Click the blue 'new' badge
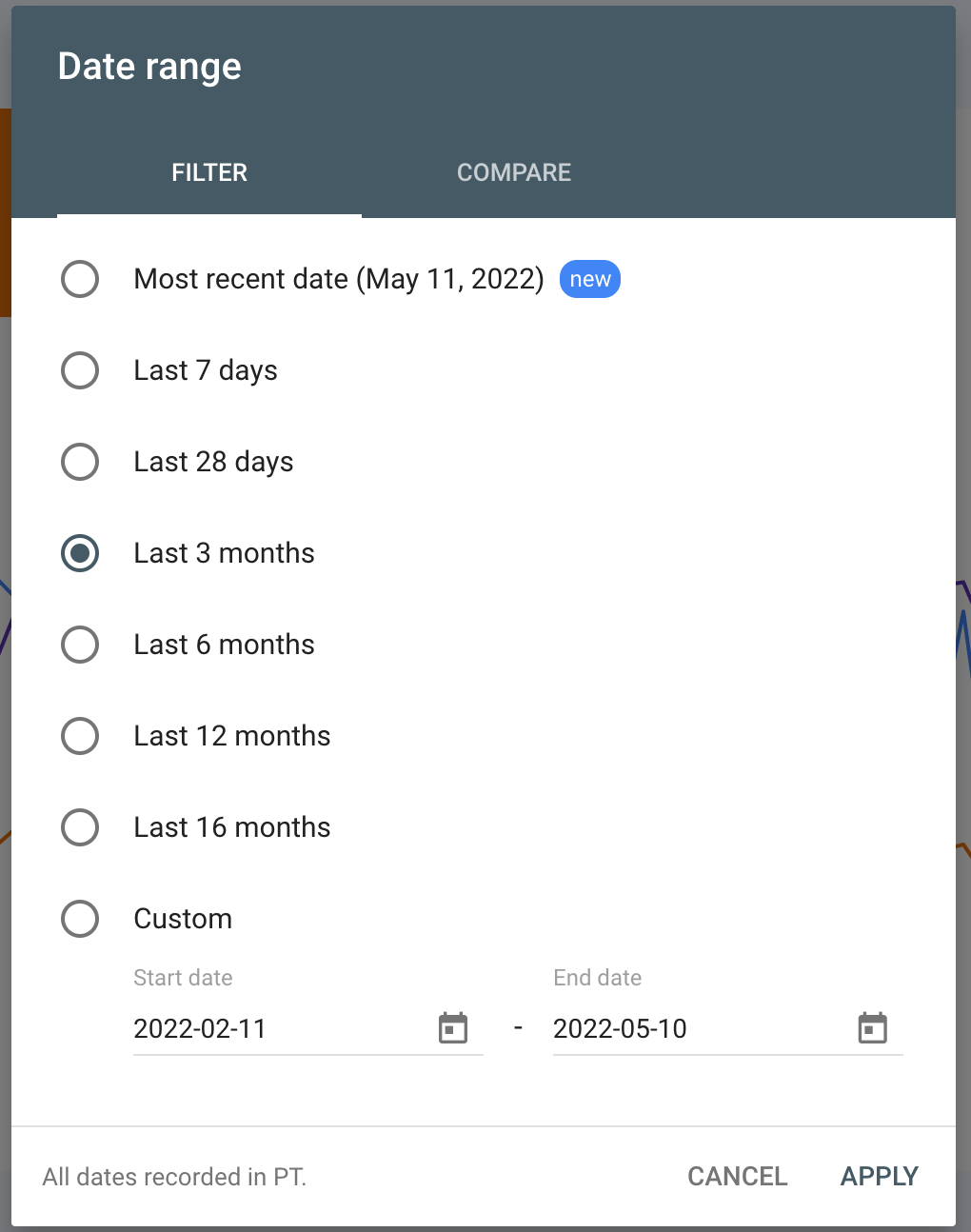971x1232 pixels. point(590,279)
